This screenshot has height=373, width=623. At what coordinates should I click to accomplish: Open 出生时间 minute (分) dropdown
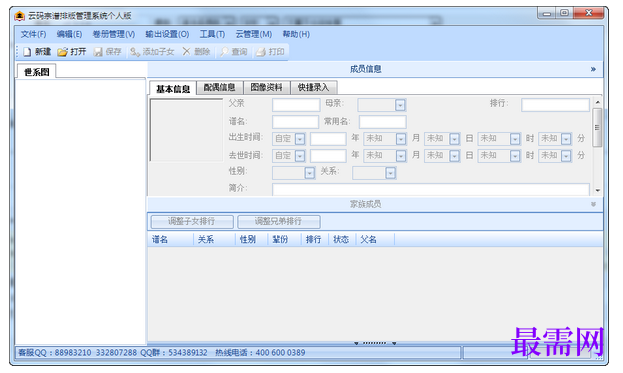pyautogui.click(x=566, y=139)
